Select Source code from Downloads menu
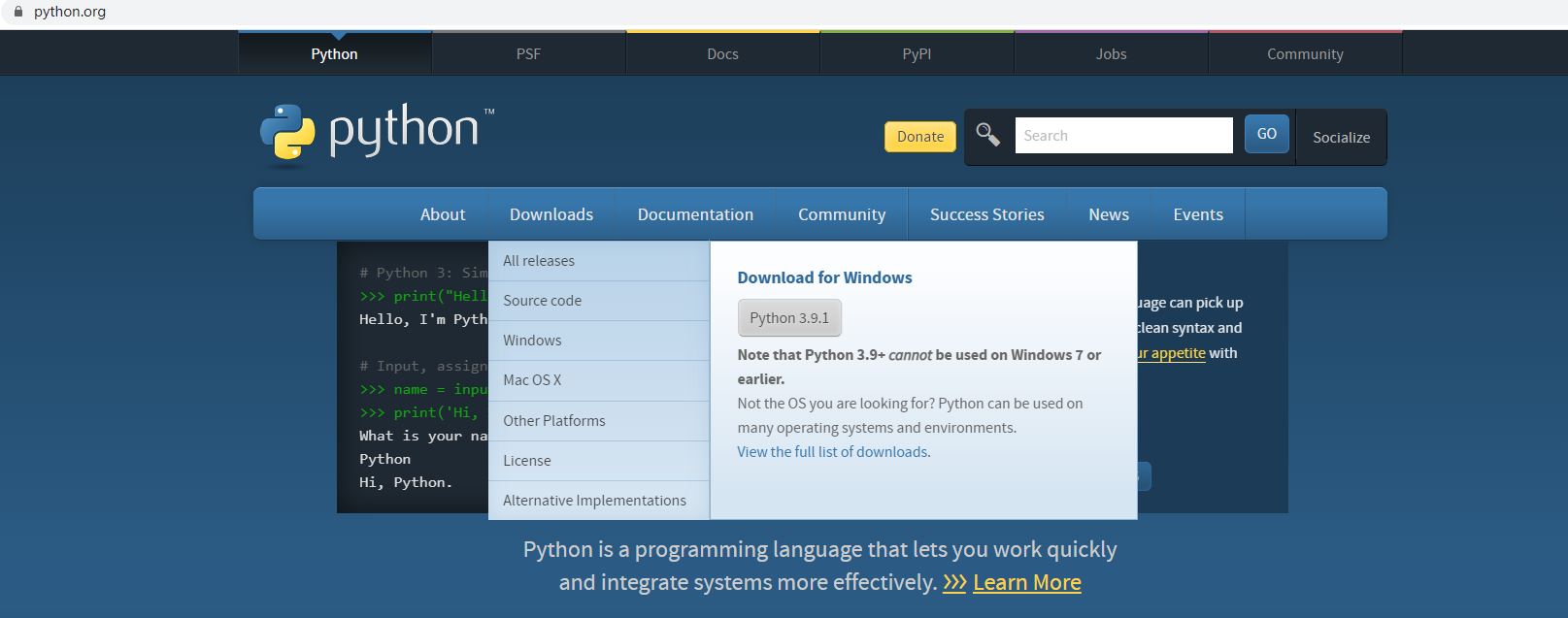This screenshot has height=618, width=1568. pos(599,301)
